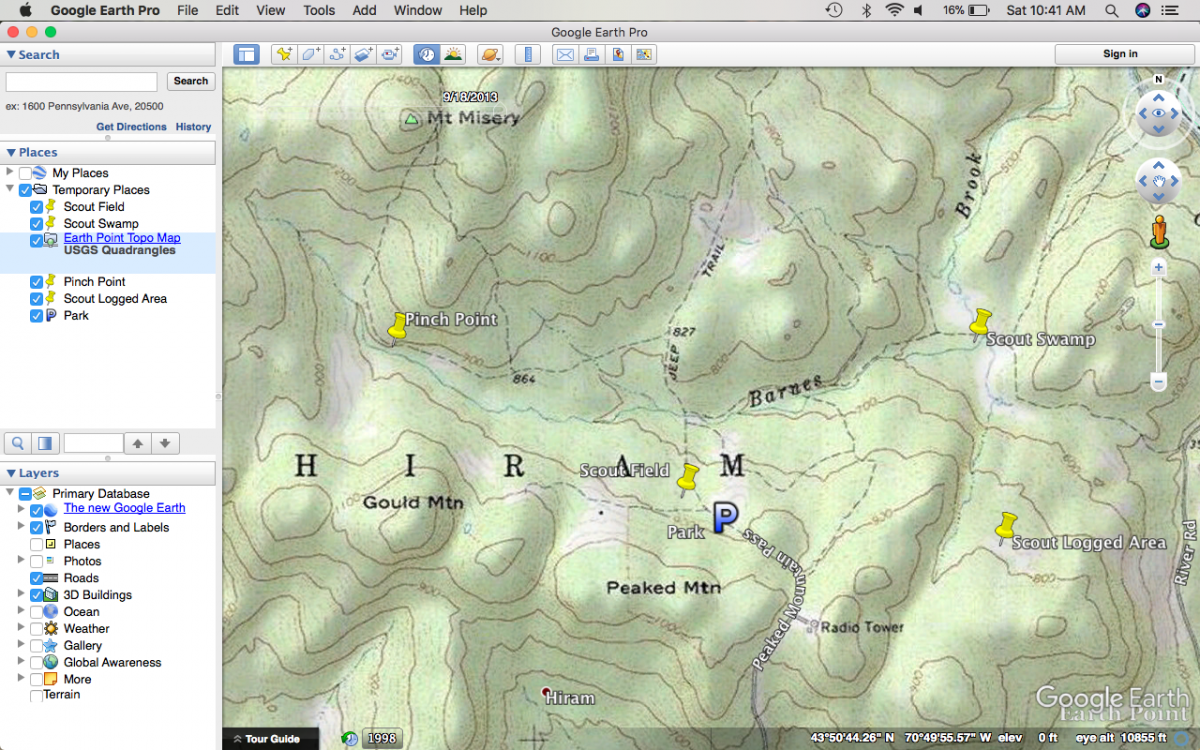Open the File menu

187,10
